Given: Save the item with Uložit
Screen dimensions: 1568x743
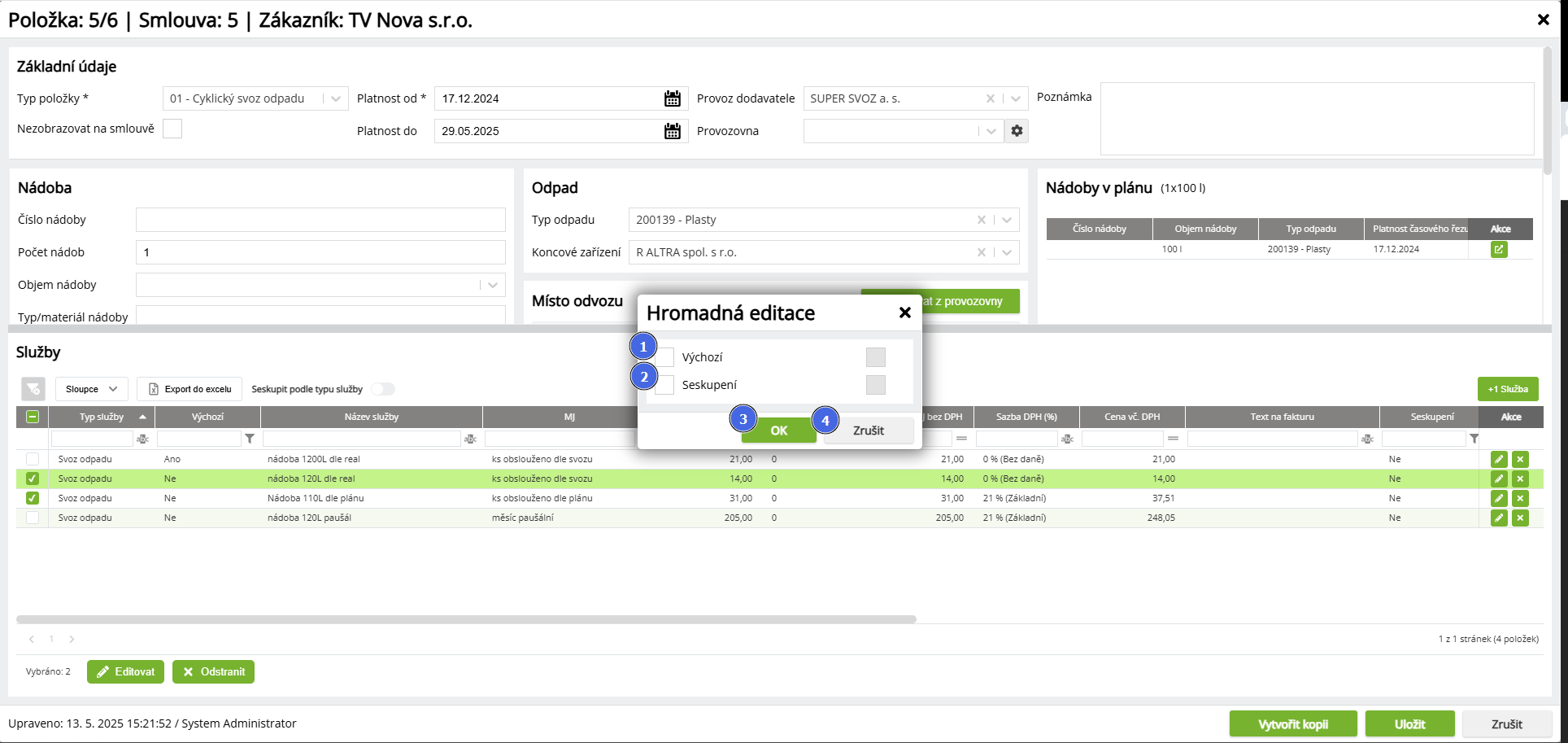Looking at the screenshot, I should (1410, 724).
